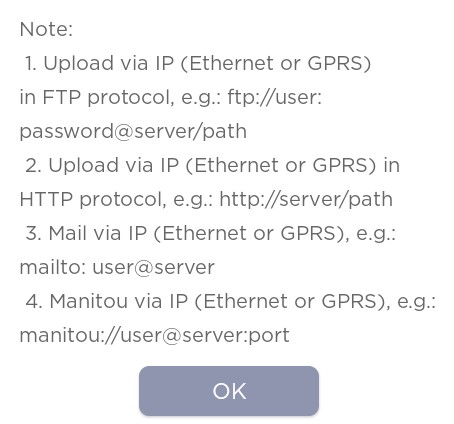The height and width of the screenshot is (424, 454).
Task: Click the number '3.' list marker
Action: pyautogui.click(x=34, y=233)
